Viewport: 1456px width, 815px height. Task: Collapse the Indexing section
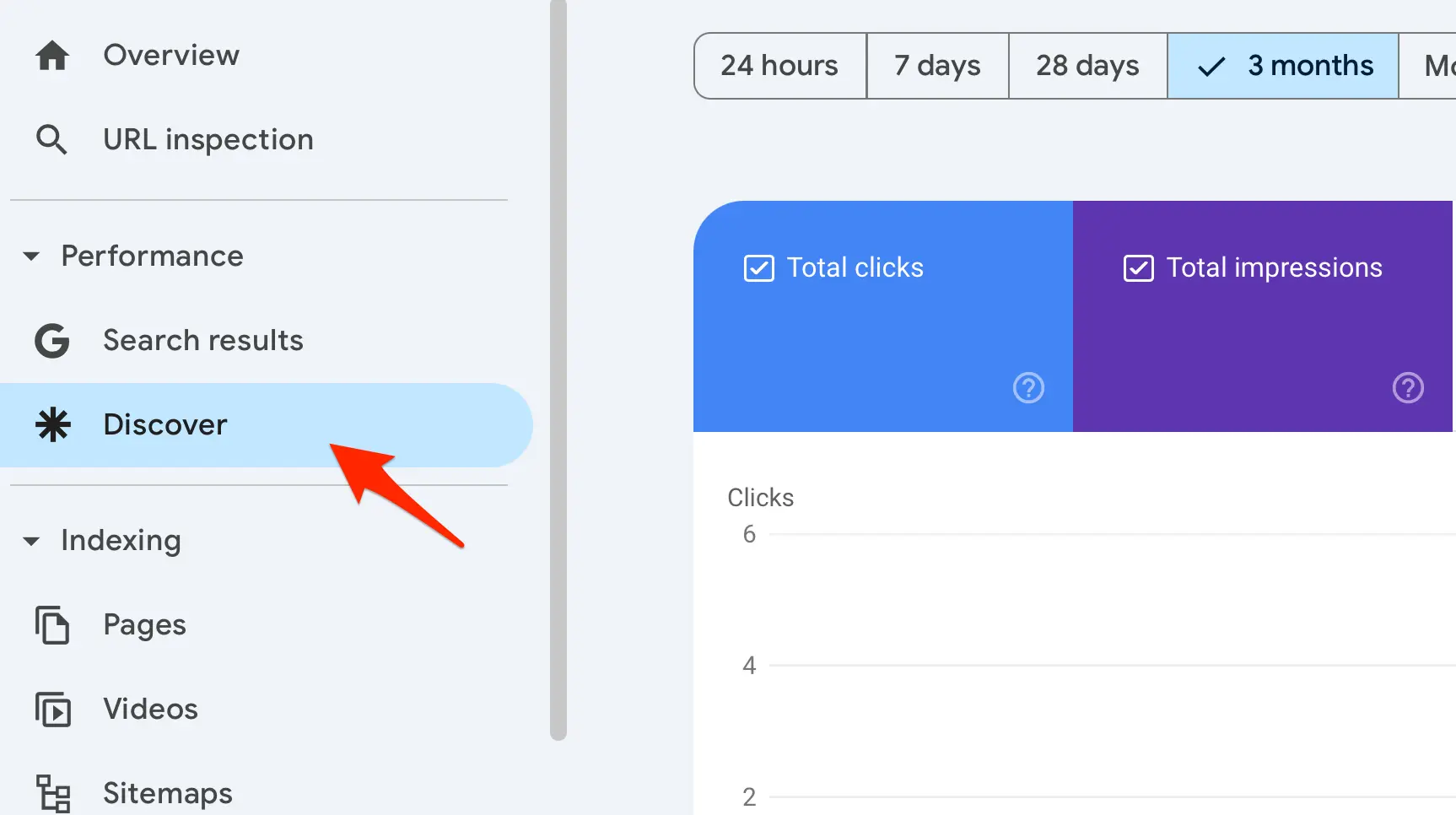31,541
